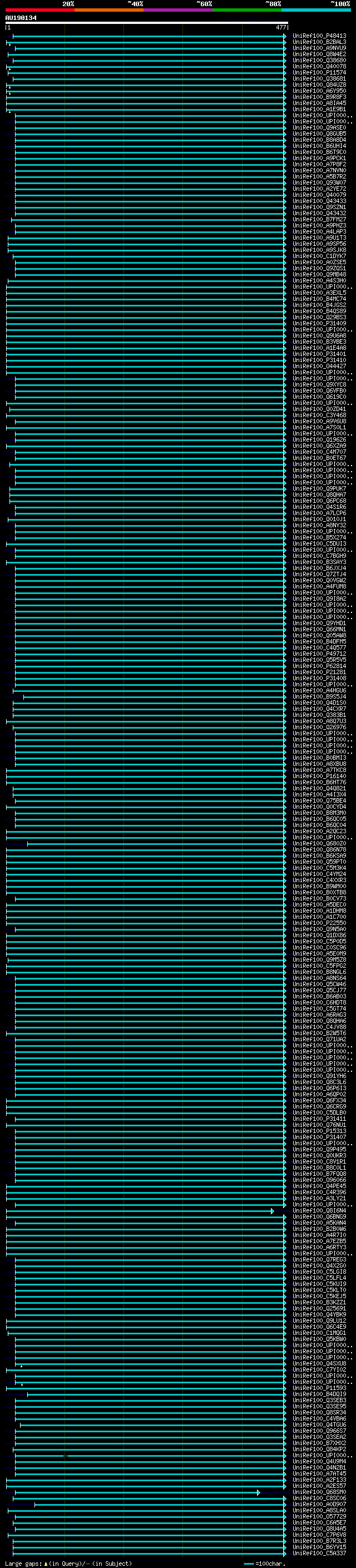
Task: Select the UniRef100_A8IA45 label
Action: pos(319,103)
